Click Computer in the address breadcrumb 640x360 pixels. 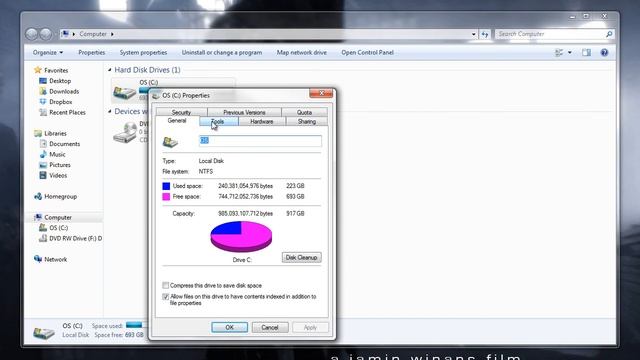coord(93,34)
